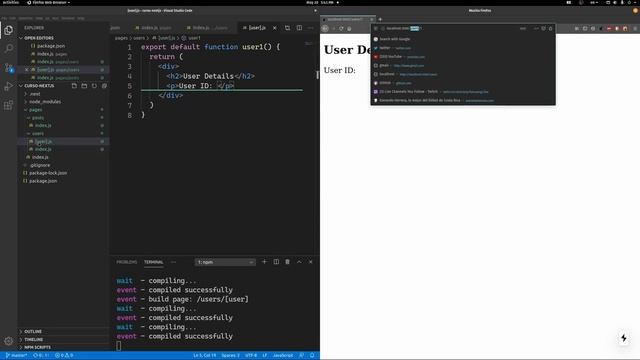Select Search with Google suggestion
Viewport: 640px width, 360px height.
(x=463, y=39)
